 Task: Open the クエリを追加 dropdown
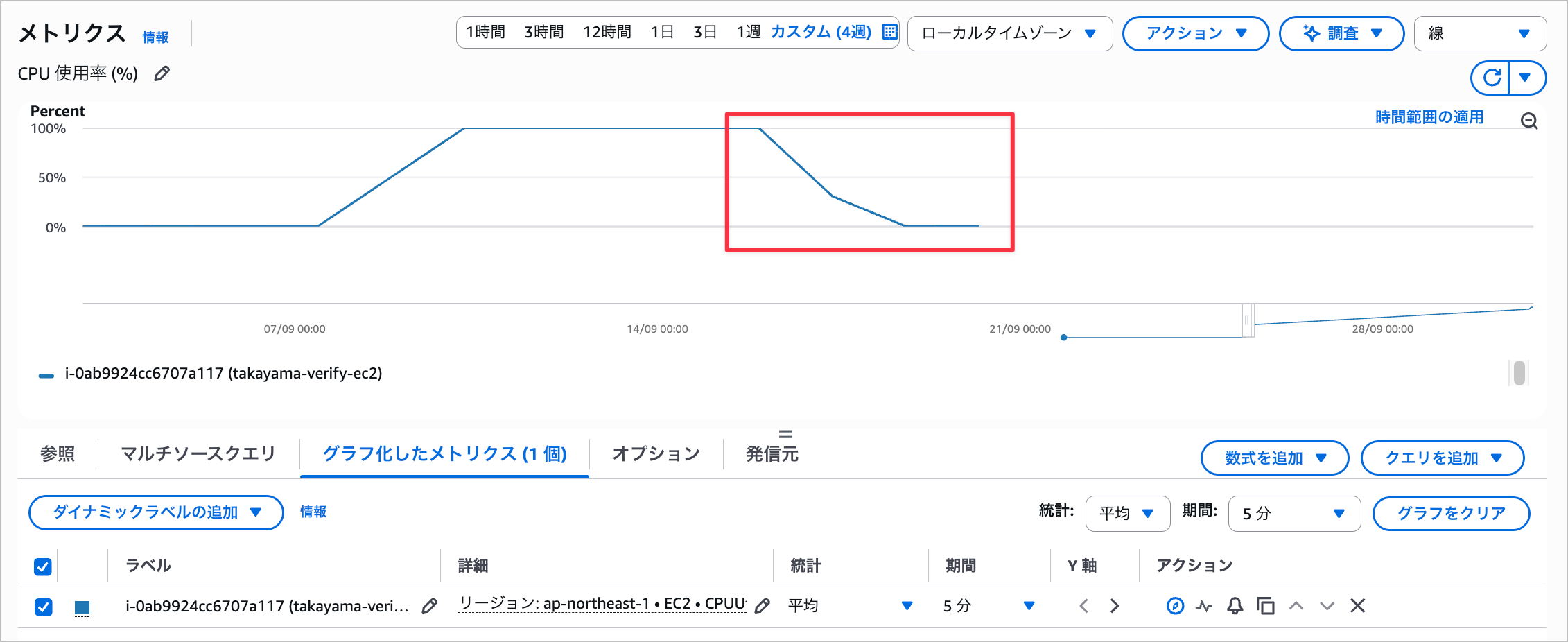(1443, 458)
